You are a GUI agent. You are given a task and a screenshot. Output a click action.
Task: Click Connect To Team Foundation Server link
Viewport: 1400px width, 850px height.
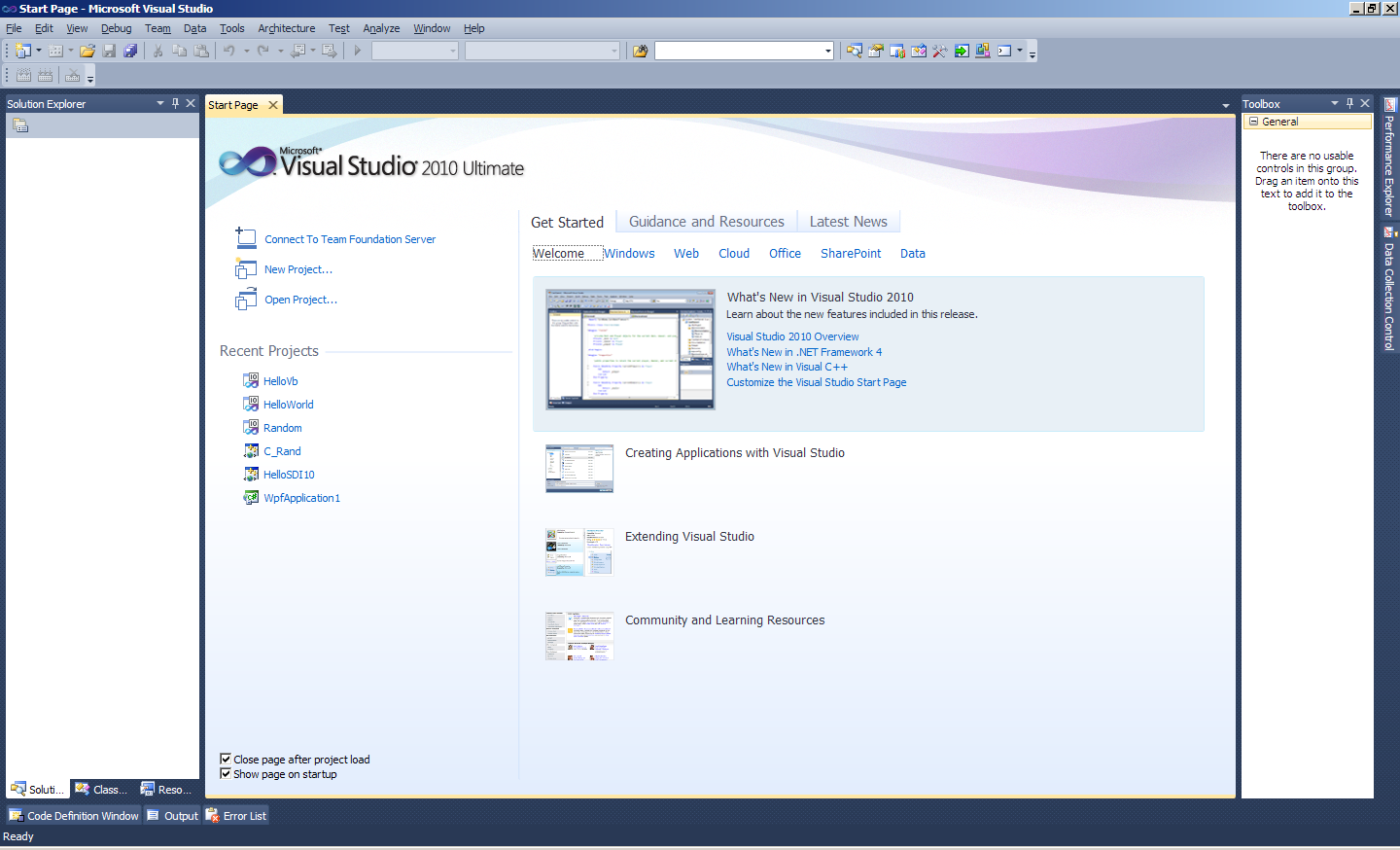coord(350,239)
